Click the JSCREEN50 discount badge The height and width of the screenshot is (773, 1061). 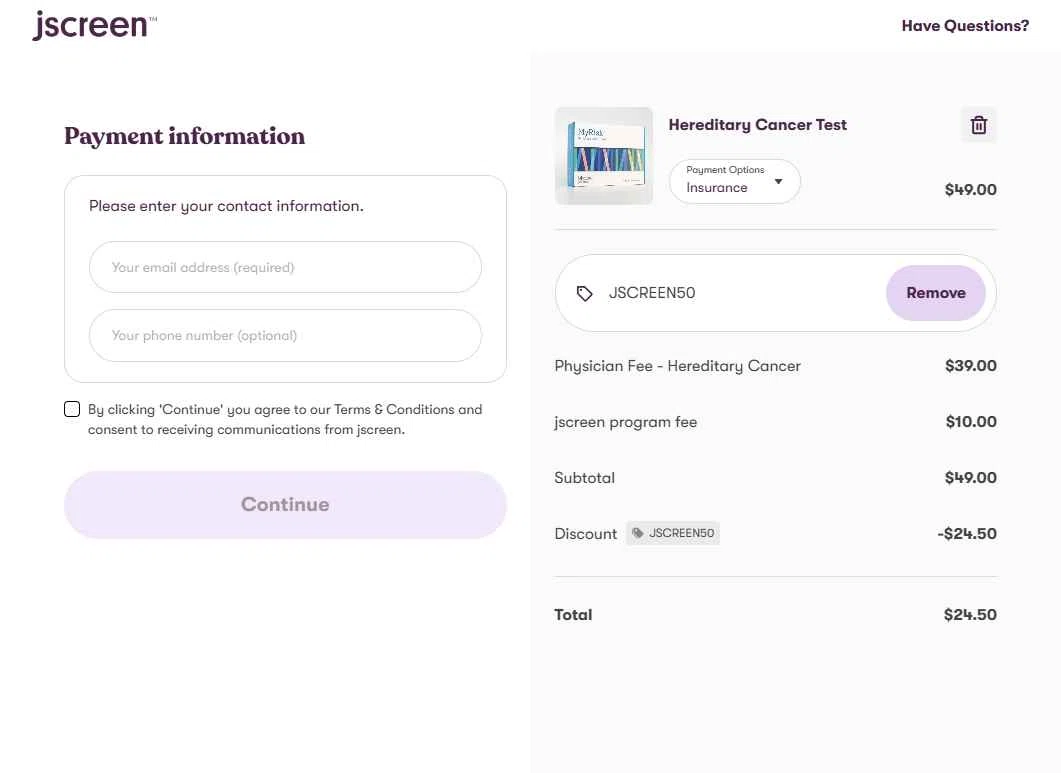click(673, 533)
